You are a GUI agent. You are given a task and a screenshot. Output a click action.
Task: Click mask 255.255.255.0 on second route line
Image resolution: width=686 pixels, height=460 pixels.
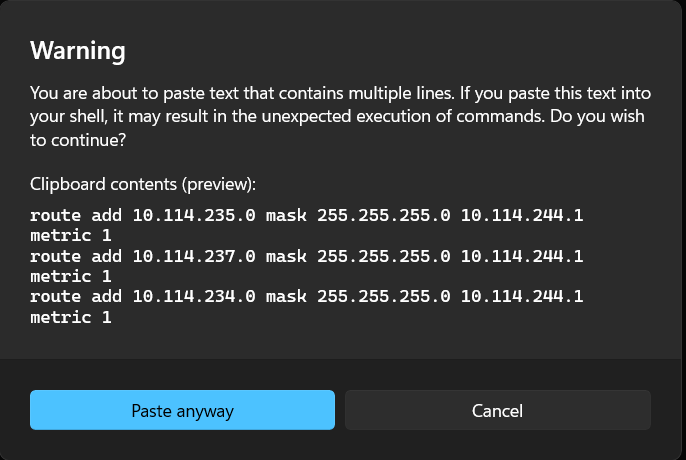pos(383,256)
